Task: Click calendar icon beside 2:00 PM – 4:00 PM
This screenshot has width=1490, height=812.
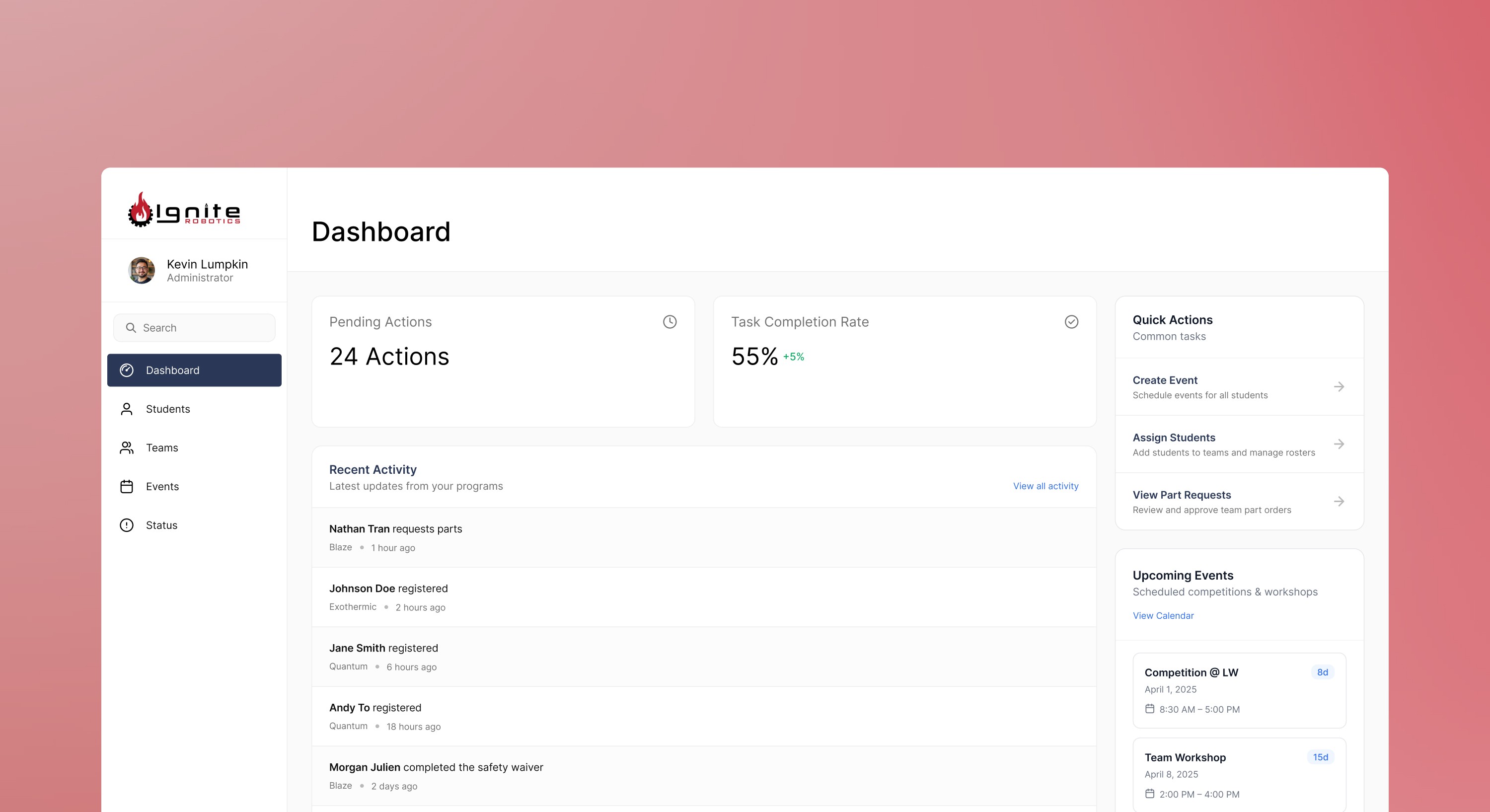Action: [x=1150, y=794]
